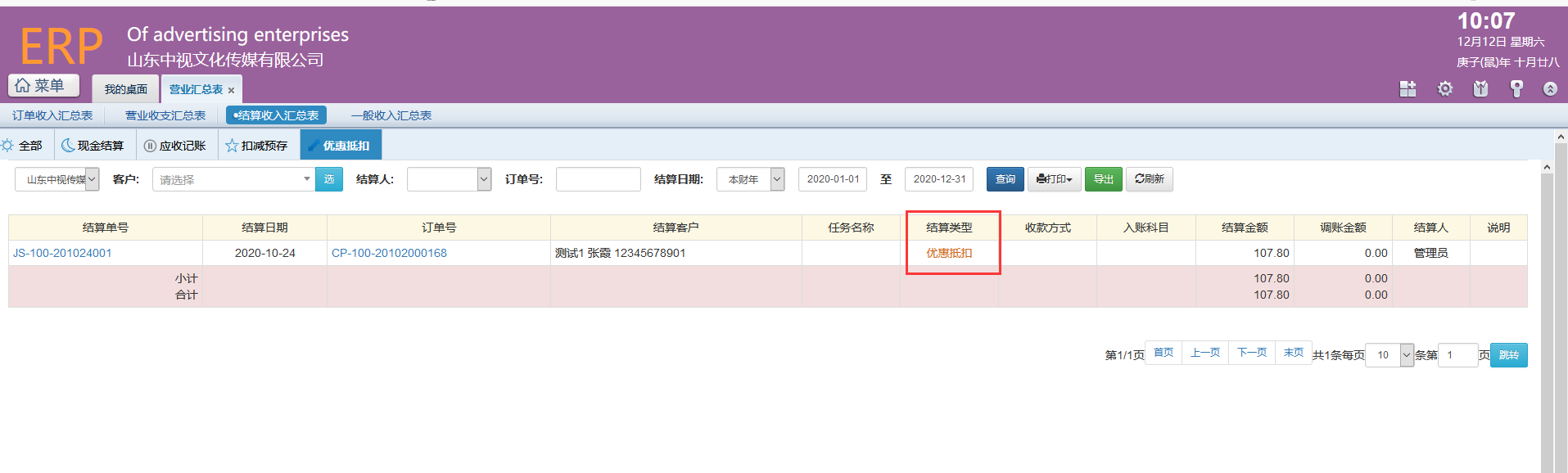This screenshot has width=1568, height=473.
Task: Open the page size dropdown showing 10
Action: [1390, 355]
